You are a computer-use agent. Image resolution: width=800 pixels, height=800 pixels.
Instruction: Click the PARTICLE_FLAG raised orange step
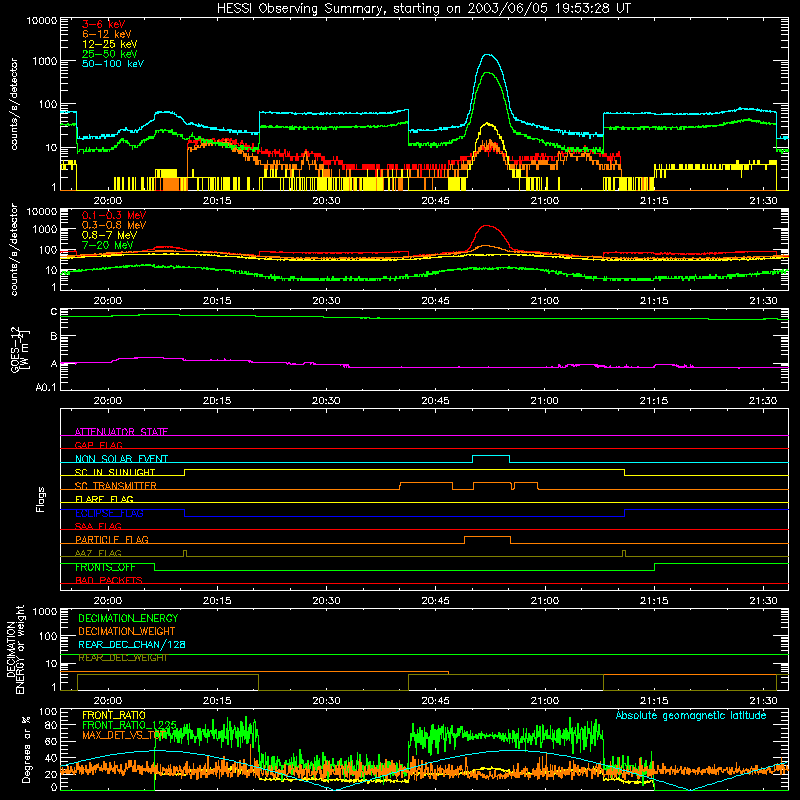(x=487, y=537)
